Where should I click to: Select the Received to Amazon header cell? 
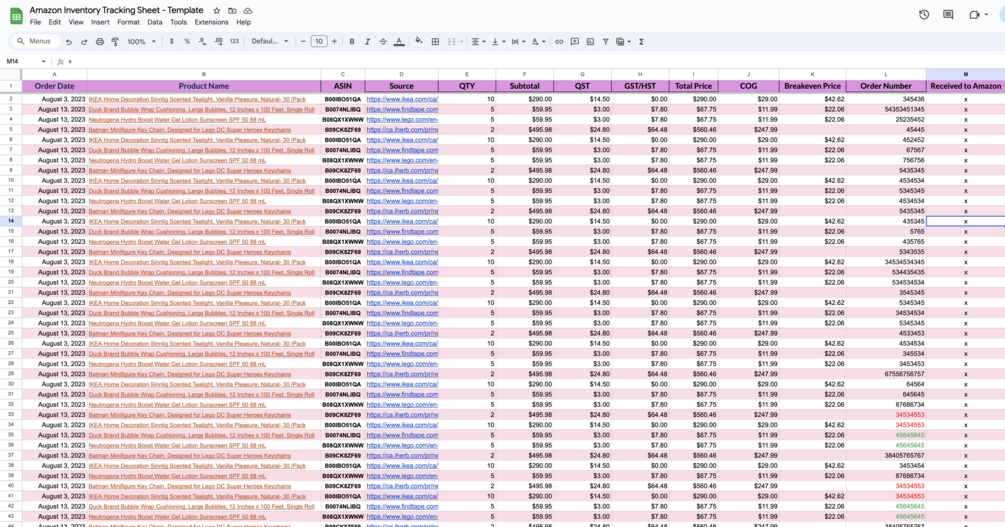click(x=965, y=86)
